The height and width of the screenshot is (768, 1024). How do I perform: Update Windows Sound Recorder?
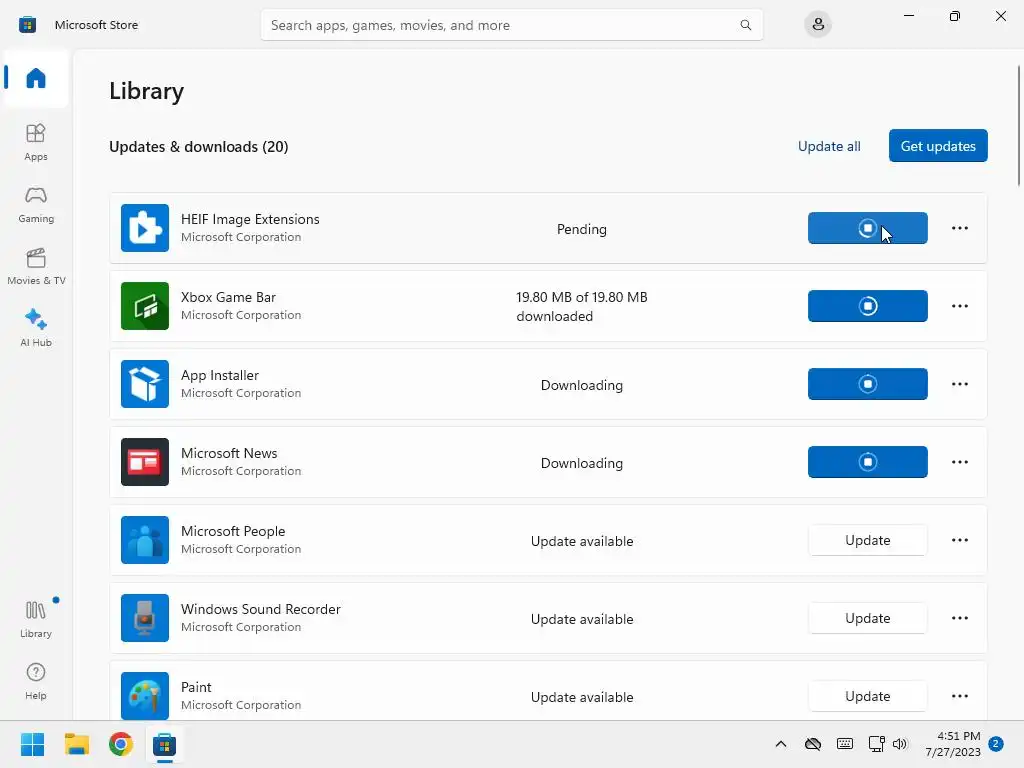point(867,618)
